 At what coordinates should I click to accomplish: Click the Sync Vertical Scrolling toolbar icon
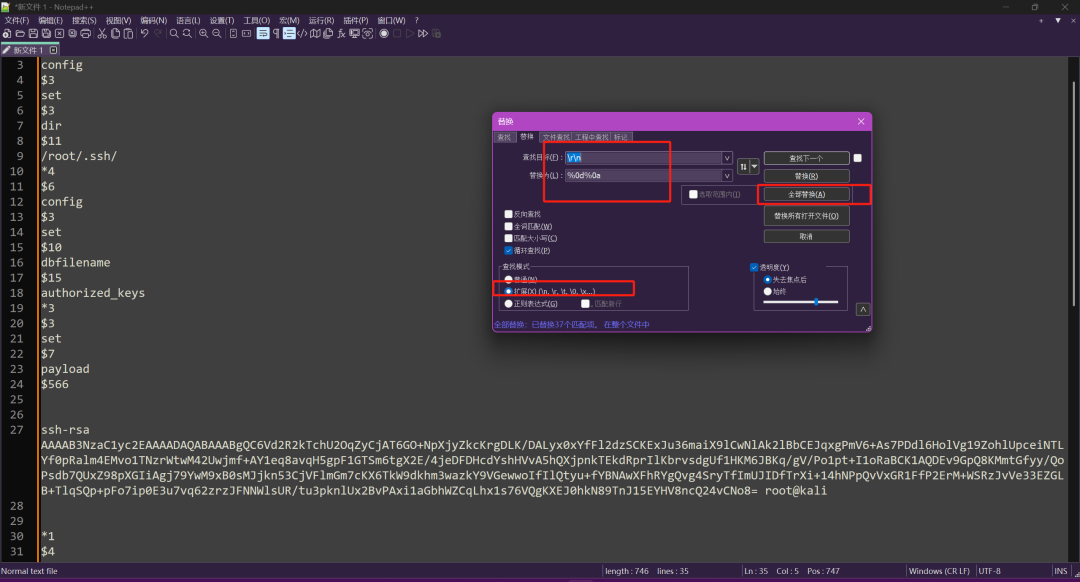click(x=233, y=33)
